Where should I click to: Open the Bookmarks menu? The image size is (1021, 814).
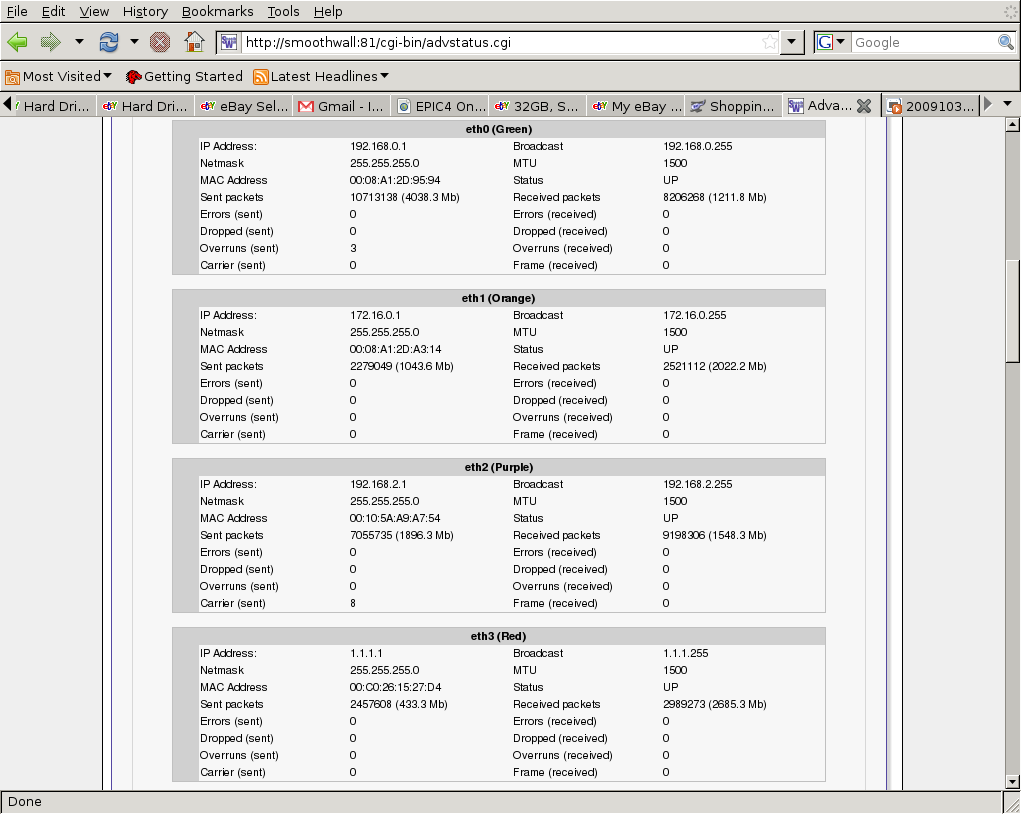[217, 11]
